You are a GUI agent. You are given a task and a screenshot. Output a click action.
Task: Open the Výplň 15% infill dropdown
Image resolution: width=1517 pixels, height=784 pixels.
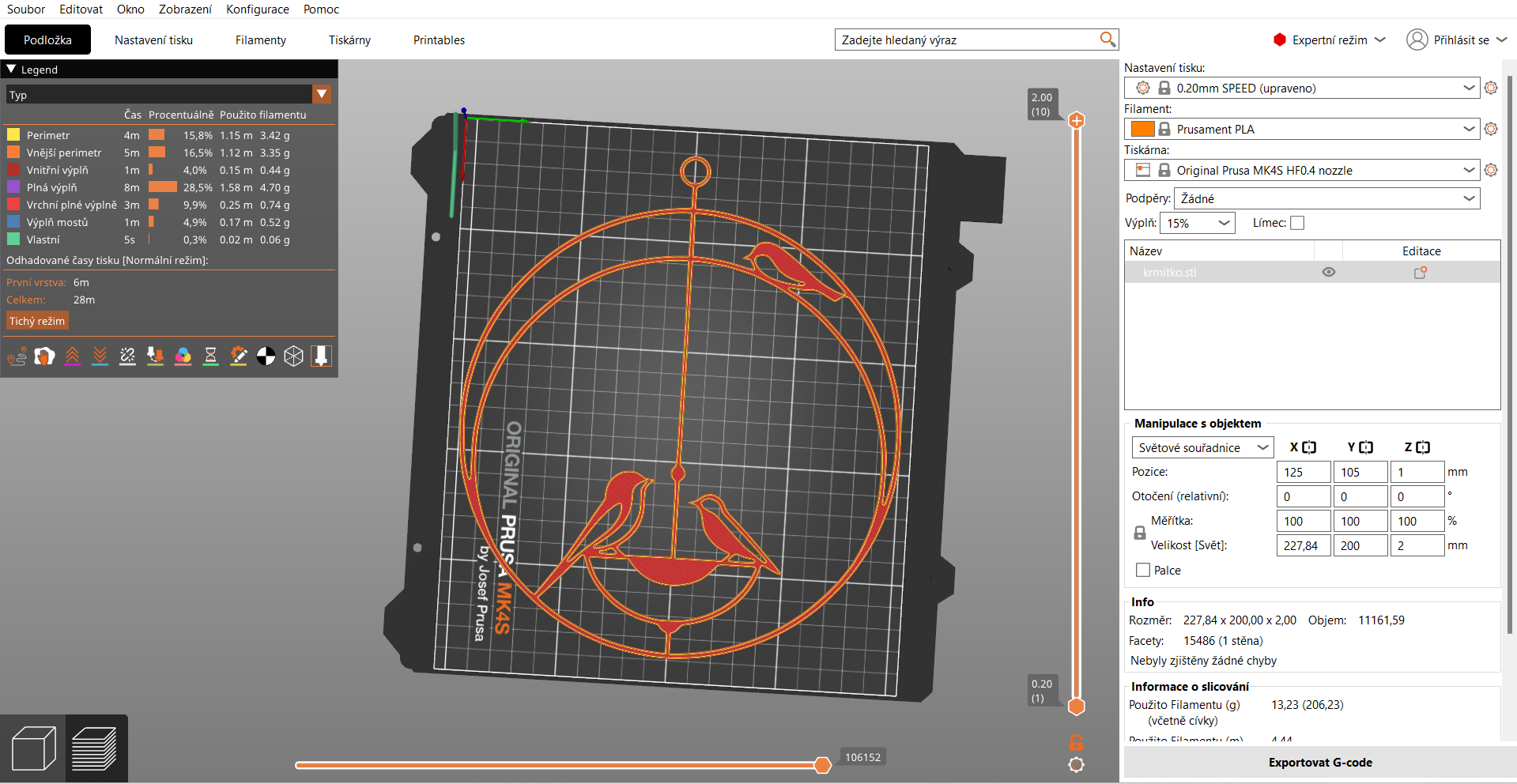click(1198, 223)
